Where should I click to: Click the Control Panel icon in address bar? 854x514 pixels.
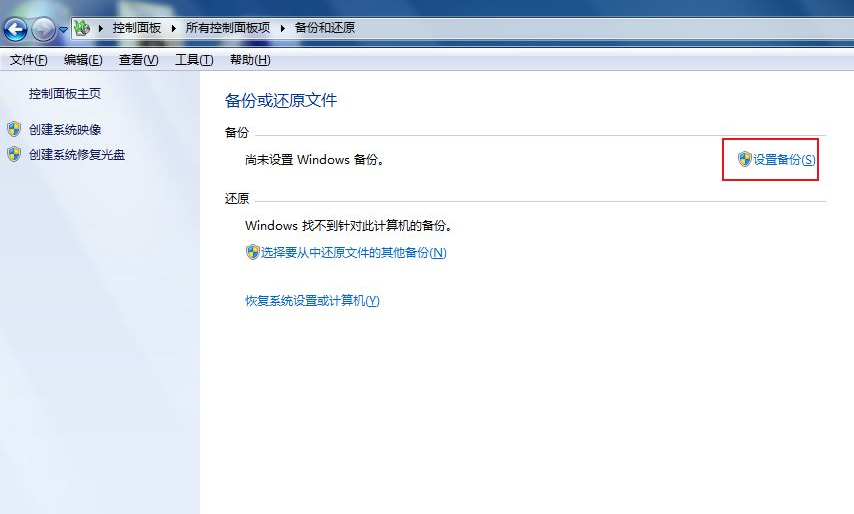pyautogui.click(x=81, y=28)
